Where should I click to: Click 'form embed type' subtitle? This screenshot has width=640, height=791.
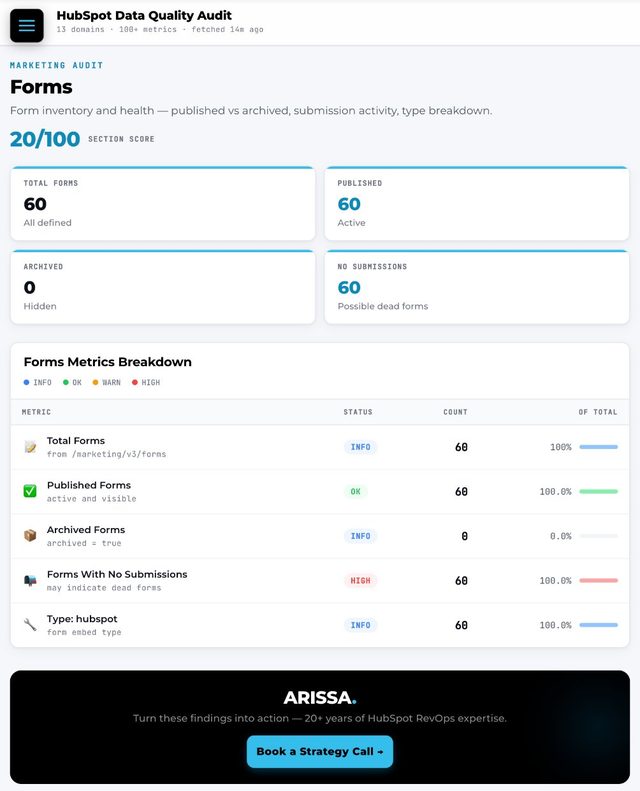pos(84,632)
